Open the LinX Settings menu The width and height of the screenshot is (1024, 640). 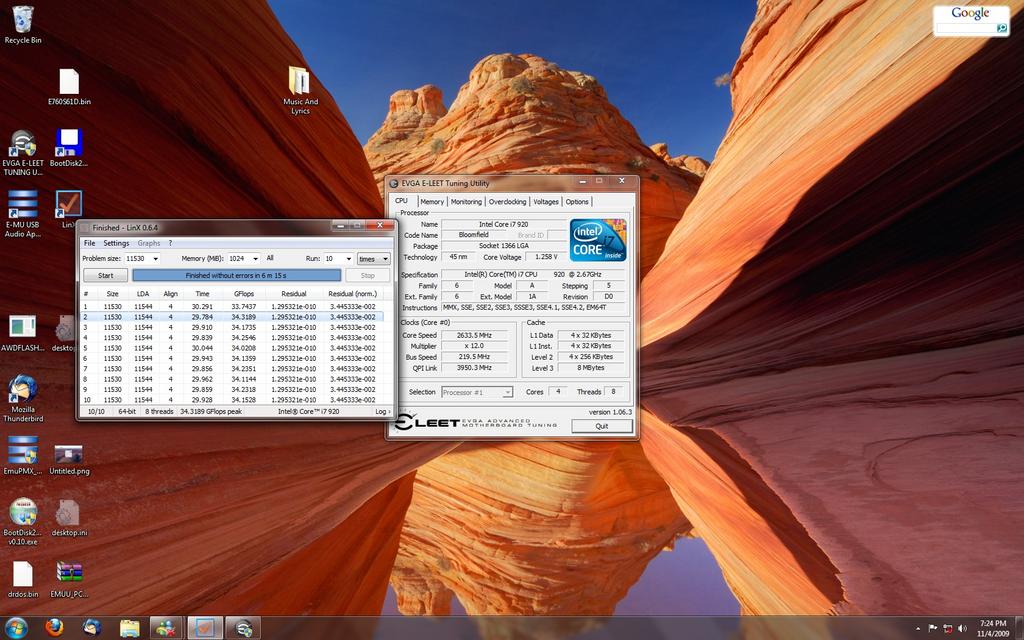pos(116,243)
